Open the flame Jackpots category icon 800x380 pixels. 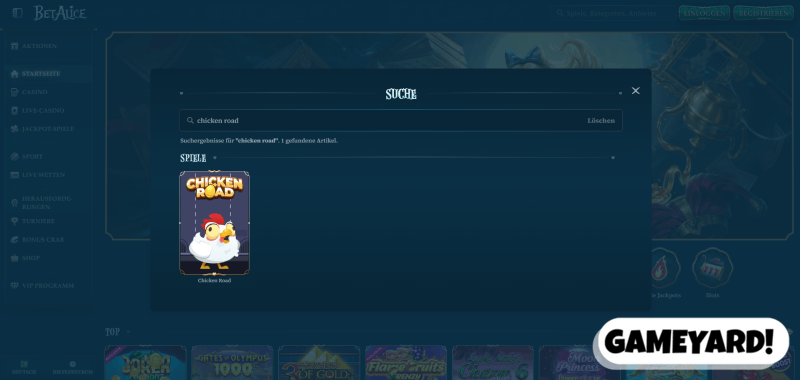coord(661,269)
